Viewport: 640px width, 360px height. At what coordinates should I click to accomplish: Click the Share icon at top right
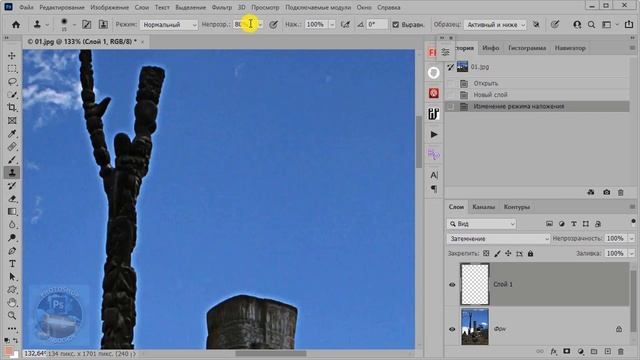click(x=629, y=24)
